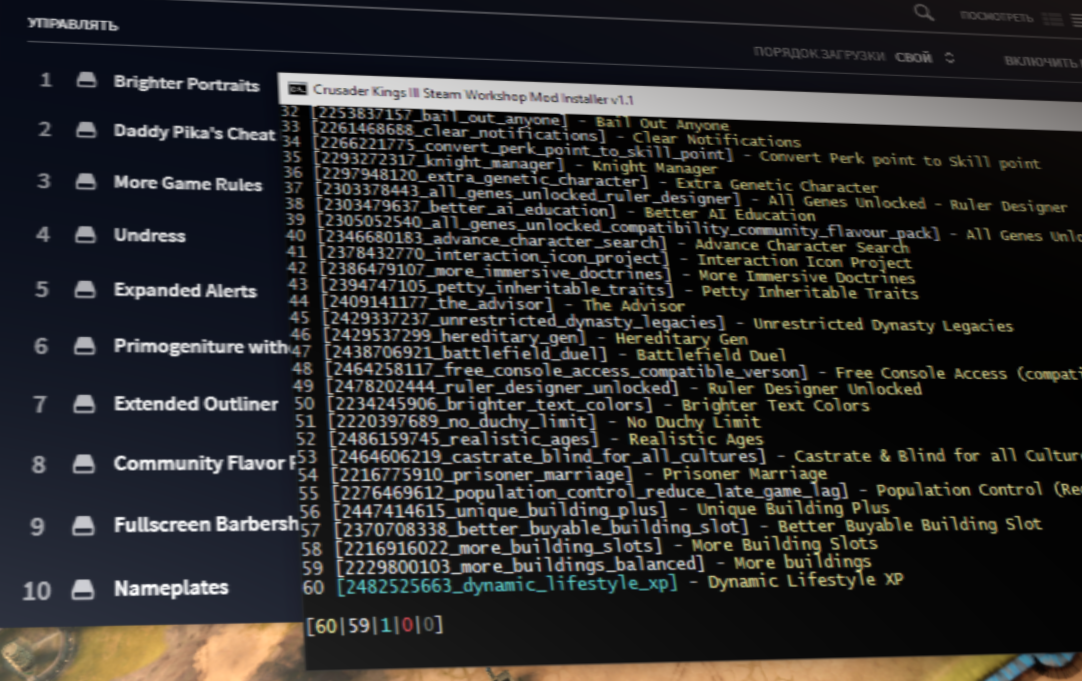1082x681 pixels.
Task: Click the drive icon next to Daddy Pika's Cheat
Action: pos(87,130)
